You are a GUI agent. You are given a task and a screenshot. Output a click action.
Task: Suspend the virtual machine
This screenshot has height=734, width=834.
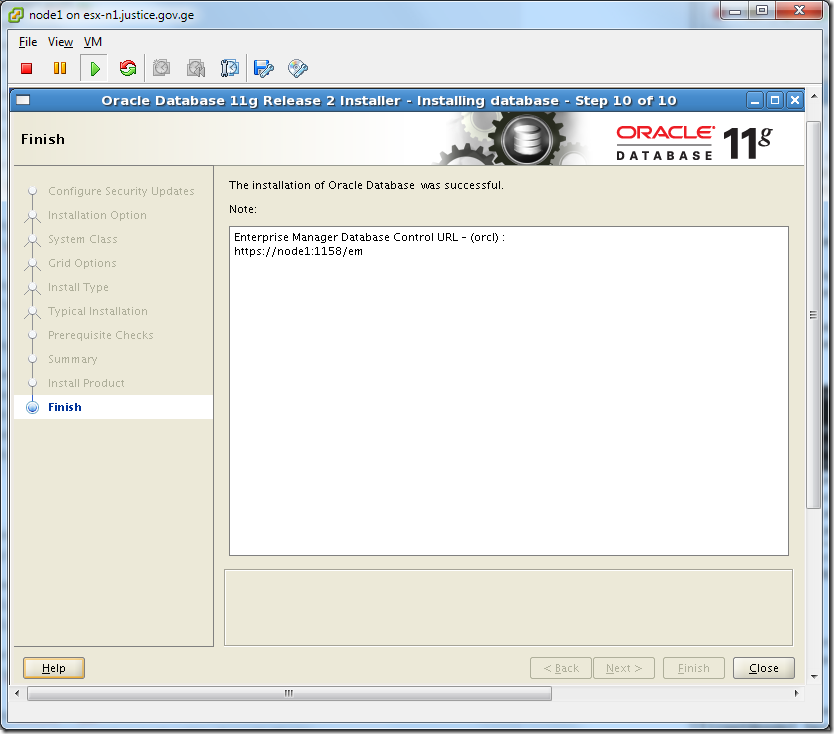click(x=59, y=68)
